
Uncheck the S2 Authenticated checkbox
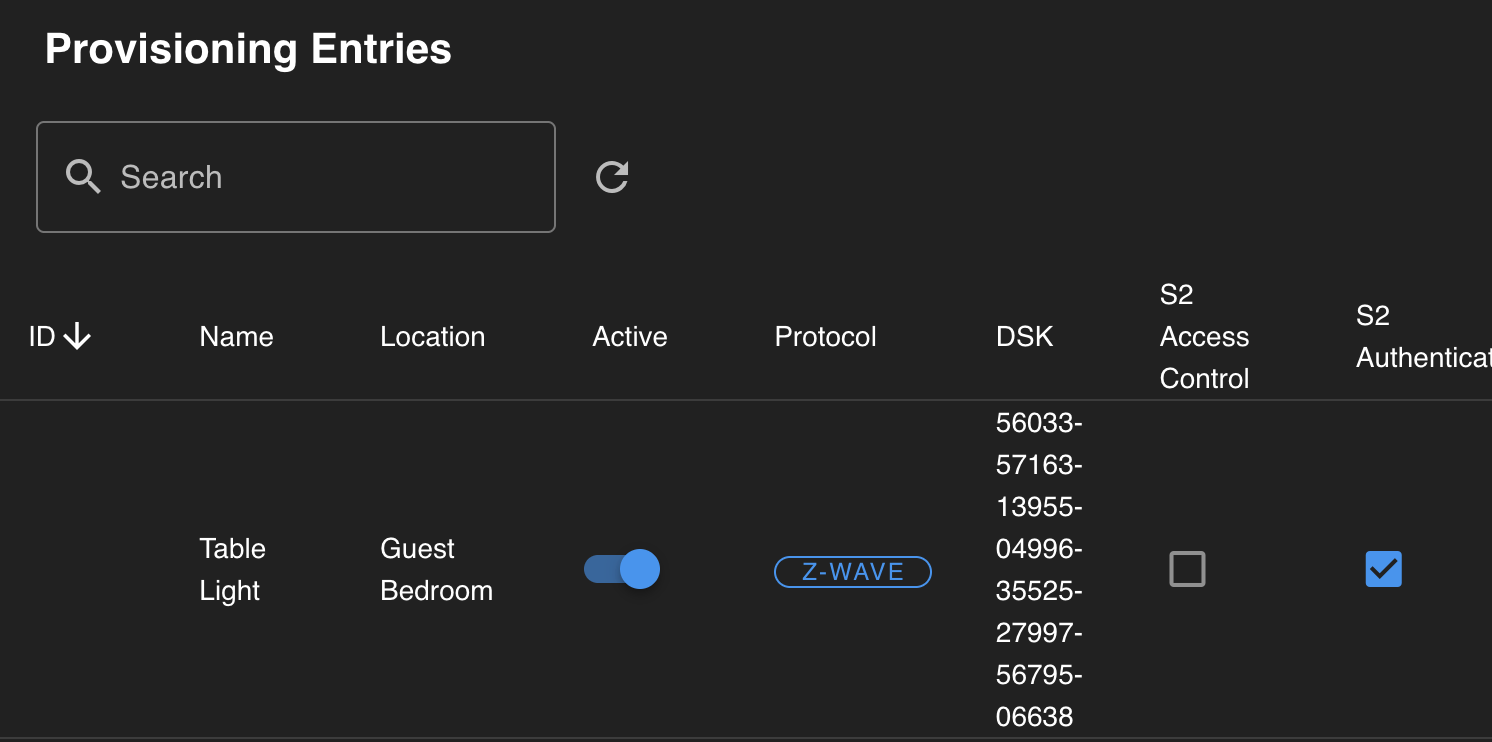[x=1383, y=569]
